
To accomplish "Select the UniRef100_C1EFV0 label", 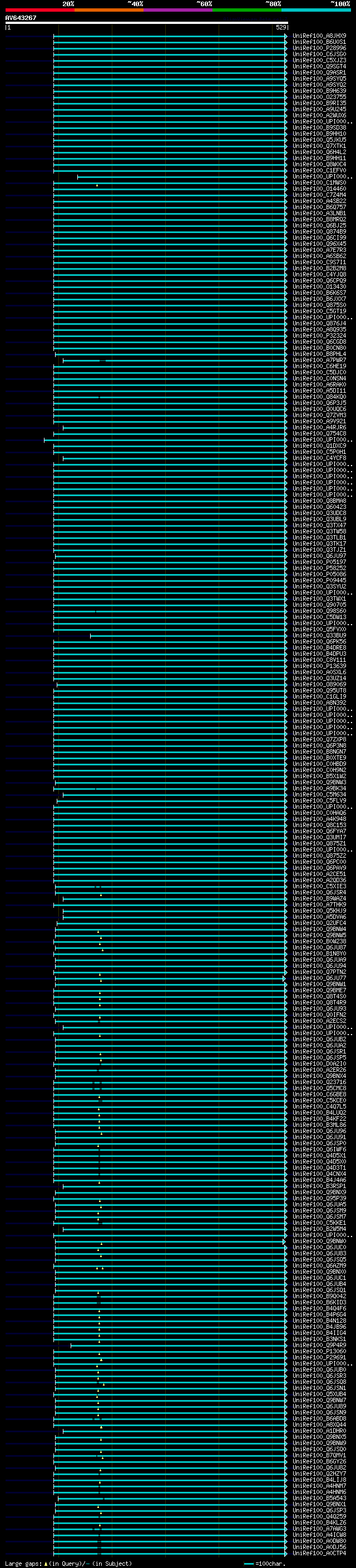I will click(x=319, y=170).
